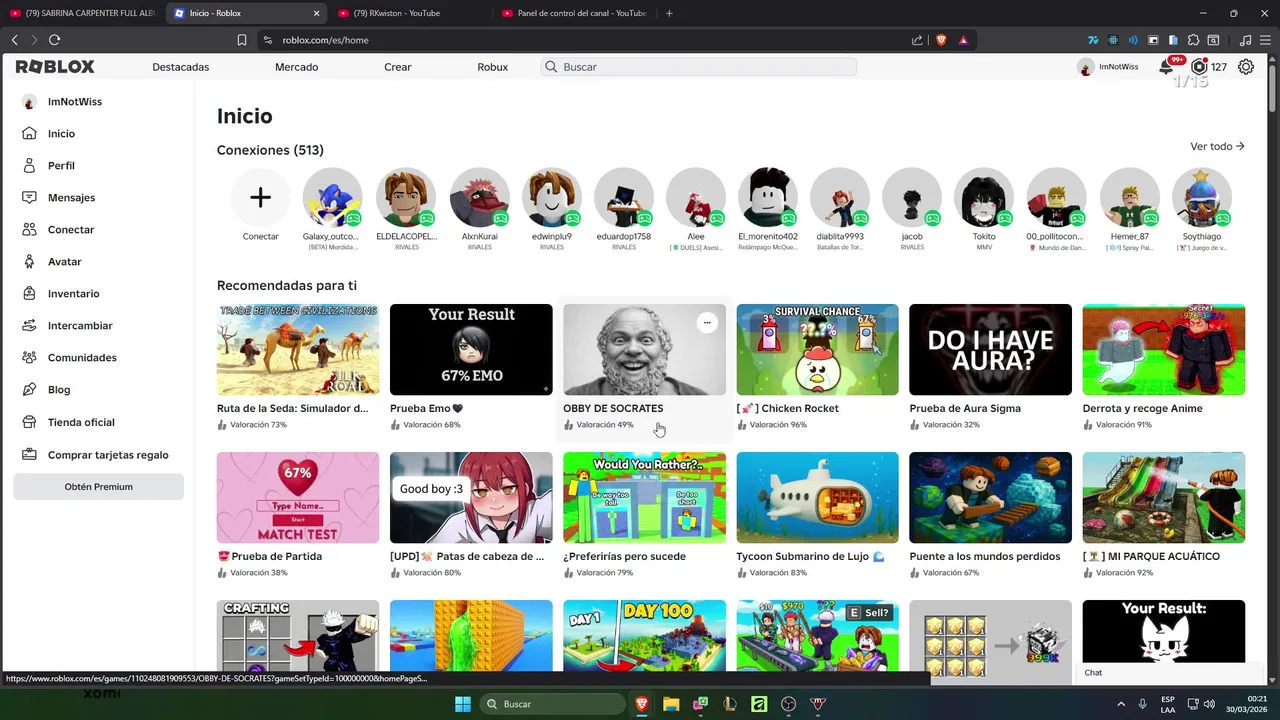Image resolution: width=1280 pixels, height=720 pixels.
Task: Click the Intercambiar sidebar icon
Action: (29, 326)
